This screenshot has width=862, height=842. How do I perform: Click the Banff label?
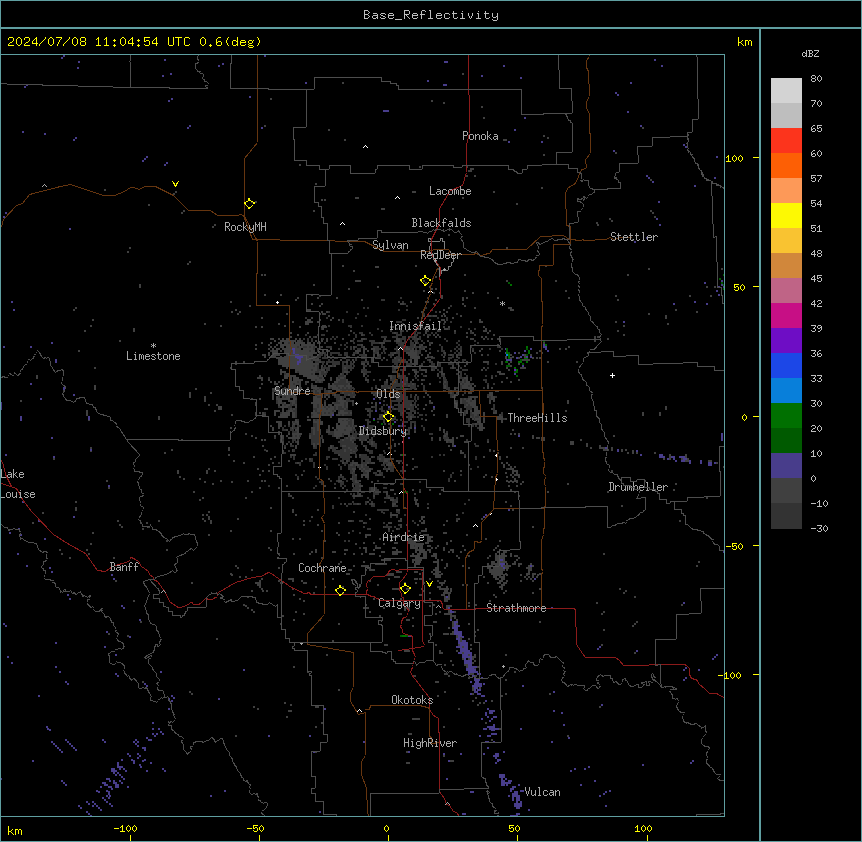coord(124,567)
